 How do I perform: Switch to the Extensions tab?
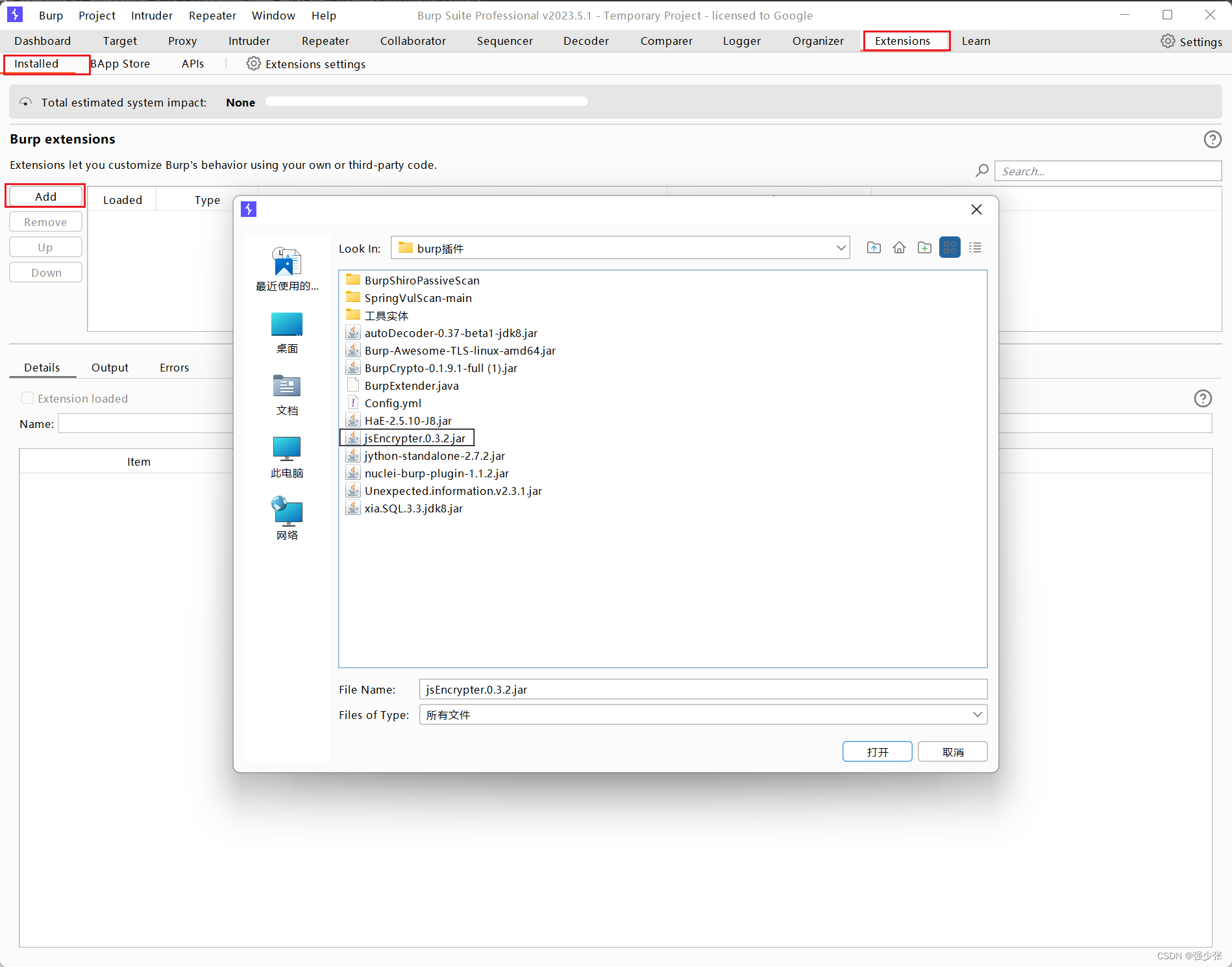pyautogui.click(x=902, y=41)
